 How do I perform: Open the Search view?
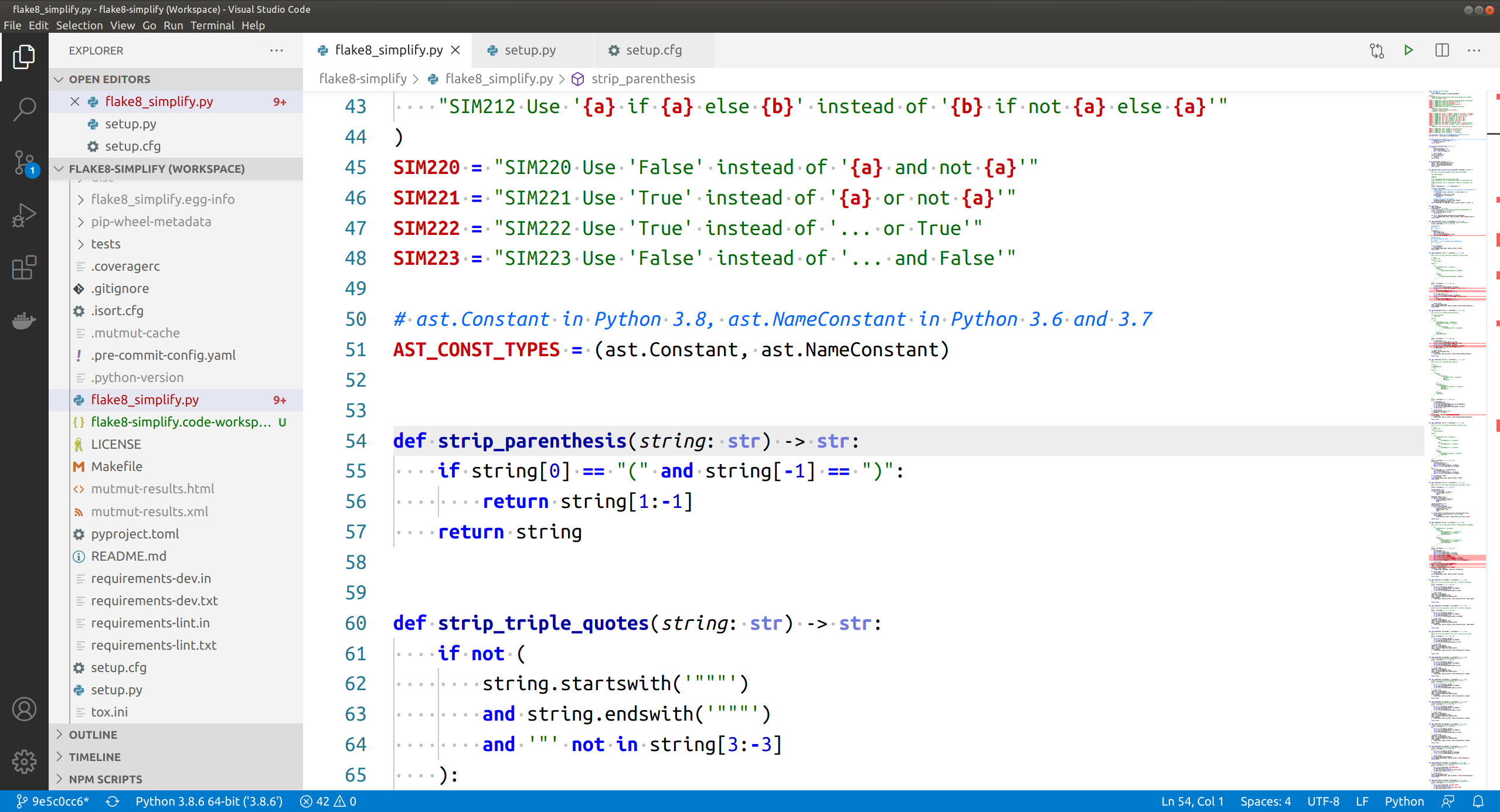[24, 108]
